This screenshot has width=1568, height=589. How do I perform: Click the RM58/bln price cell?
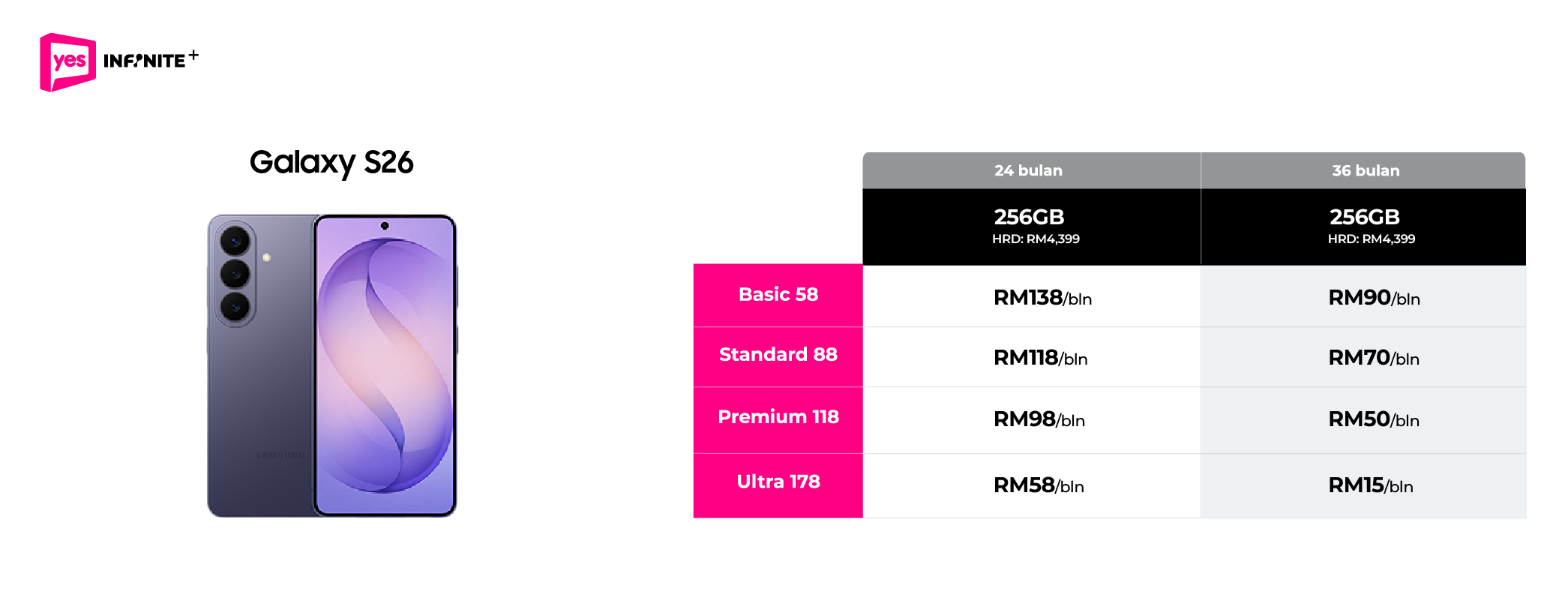[x=1039, y=485]
